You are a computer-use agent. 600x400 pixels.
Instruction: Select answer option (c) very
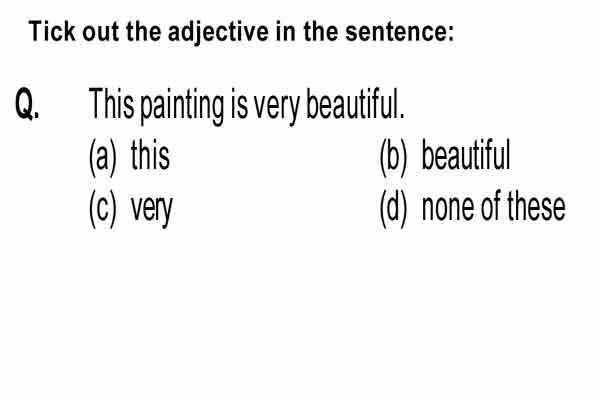pos(131,210)
